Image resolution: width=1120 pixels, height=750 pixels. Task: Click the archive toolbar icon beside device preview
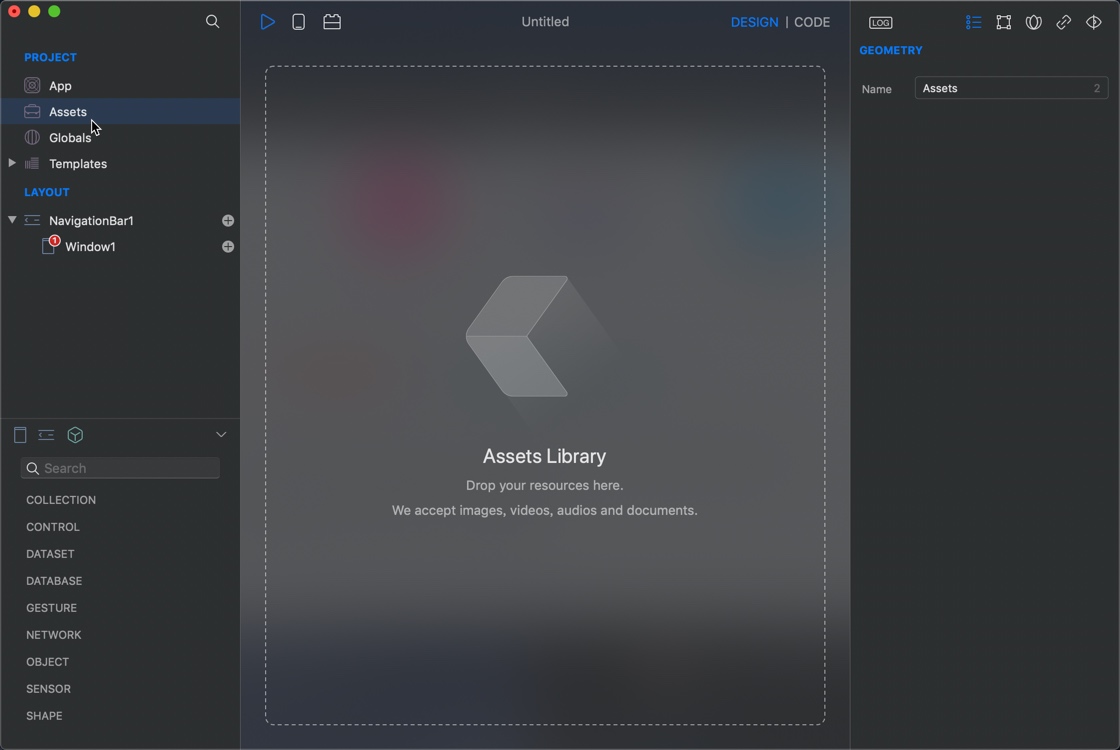tap(331, 21)
